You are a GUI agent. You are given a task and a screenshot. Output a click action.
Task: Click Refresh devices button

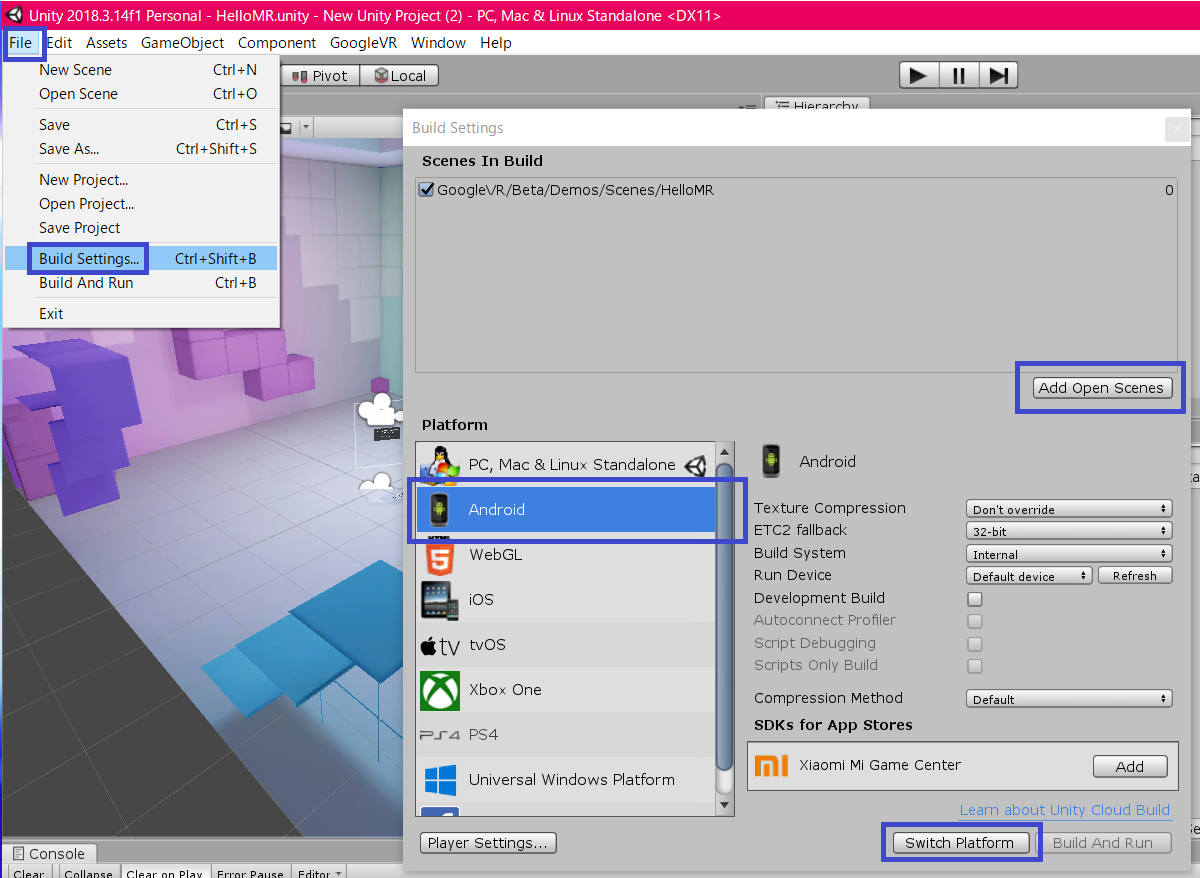(x=1134, y=576)
